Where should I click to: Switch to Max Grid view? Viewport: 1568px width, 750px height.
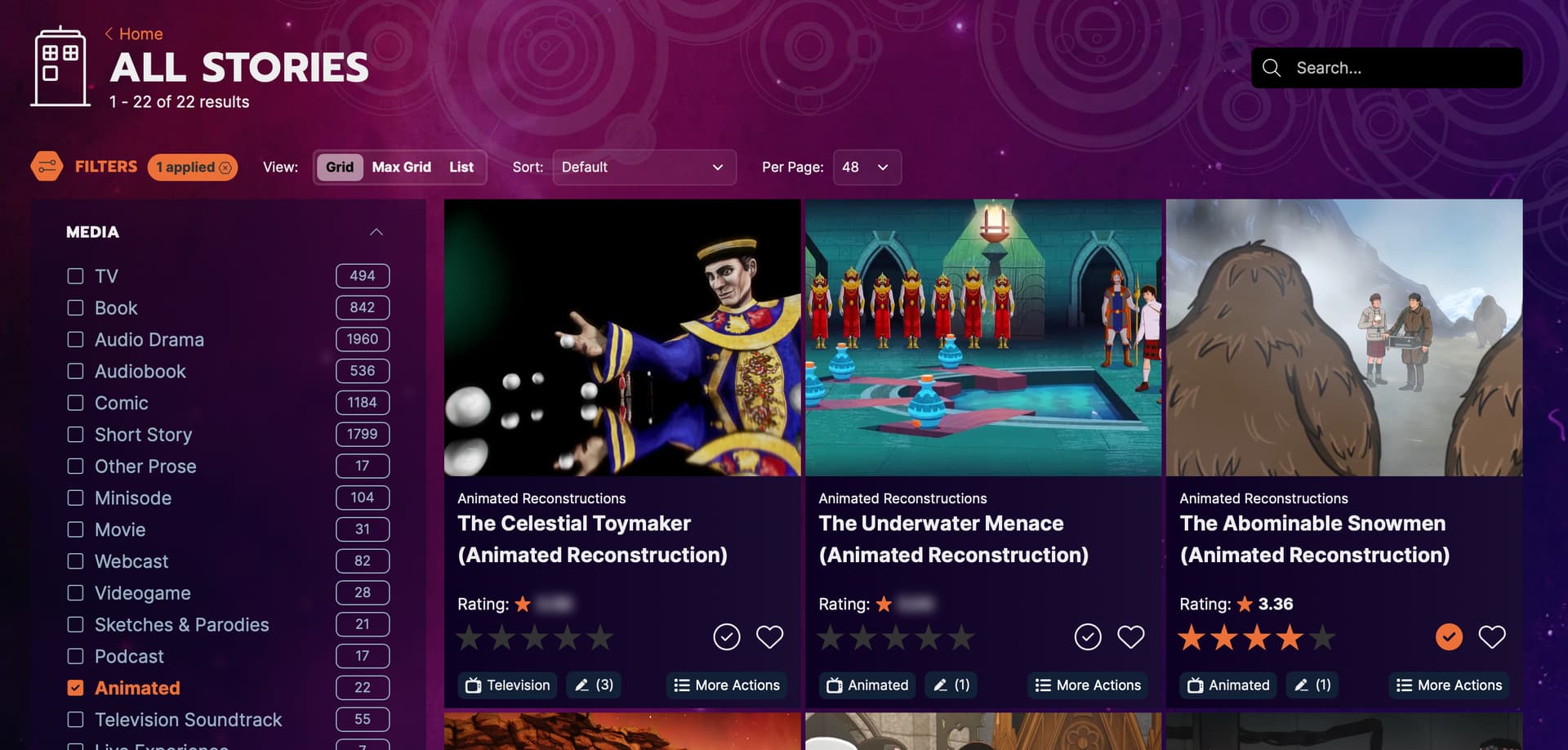[402, 167]
